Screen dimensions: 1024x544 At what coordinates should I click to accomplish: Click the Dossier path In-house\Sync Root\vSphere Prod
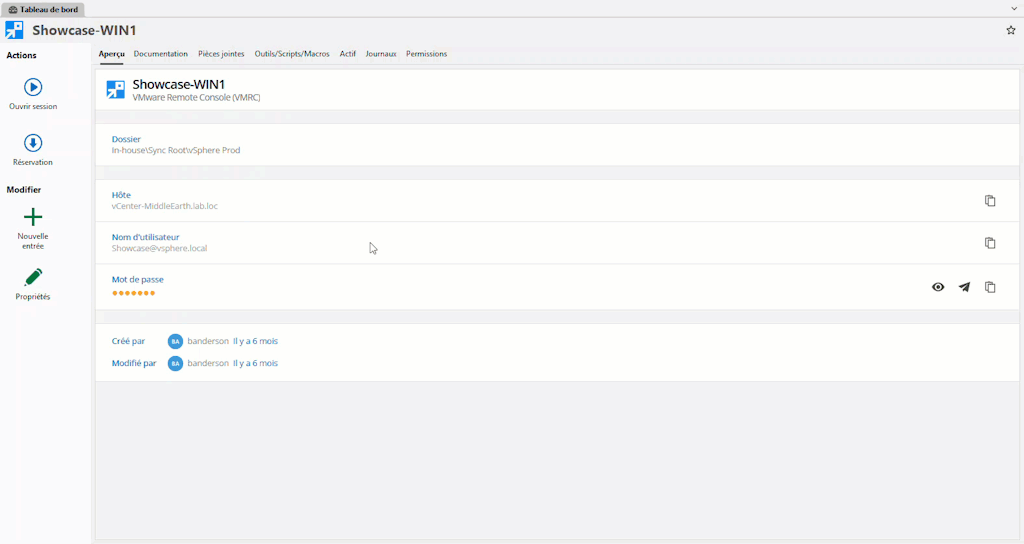click(176, 151)
